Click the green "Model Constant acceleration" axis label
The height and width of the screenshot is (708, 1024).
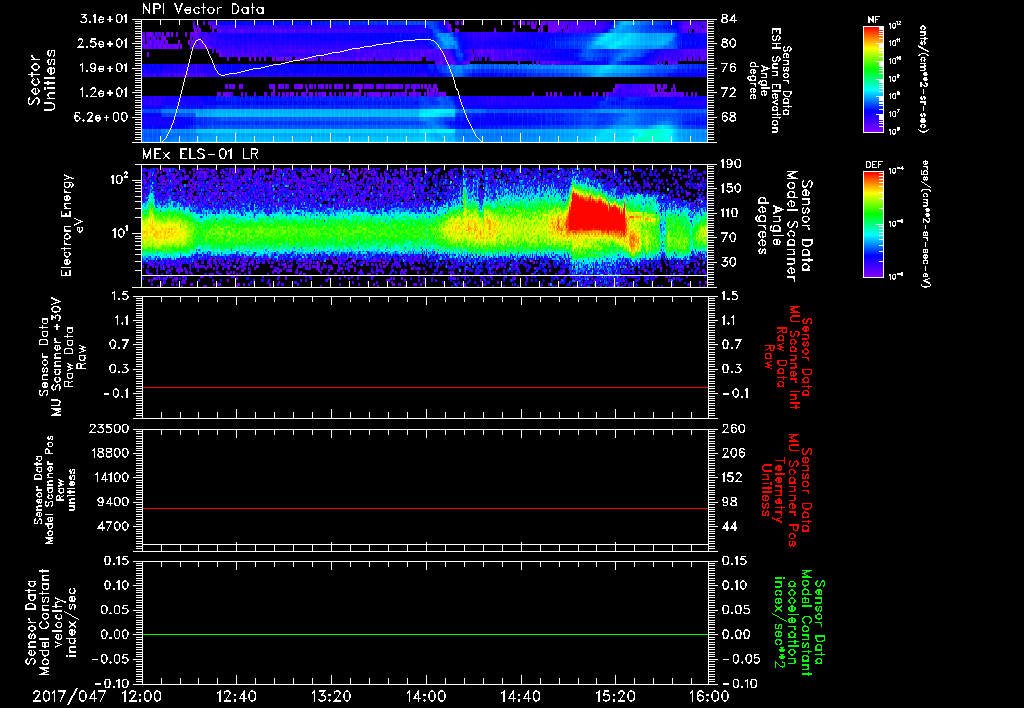pos(799,624)
